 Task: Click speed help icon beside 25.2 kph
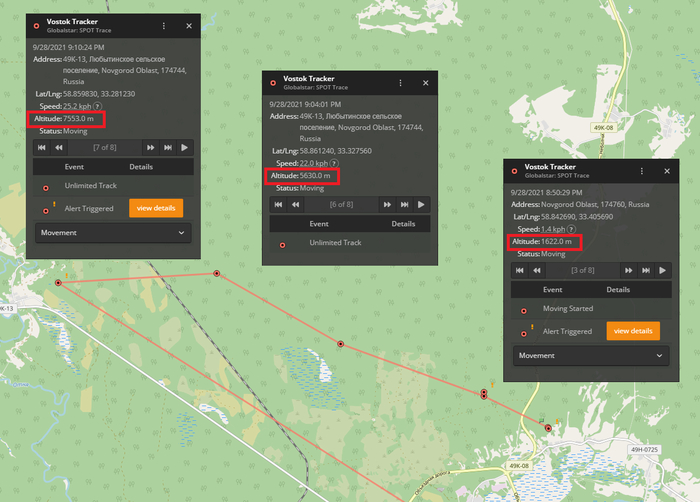pos(96,108)
